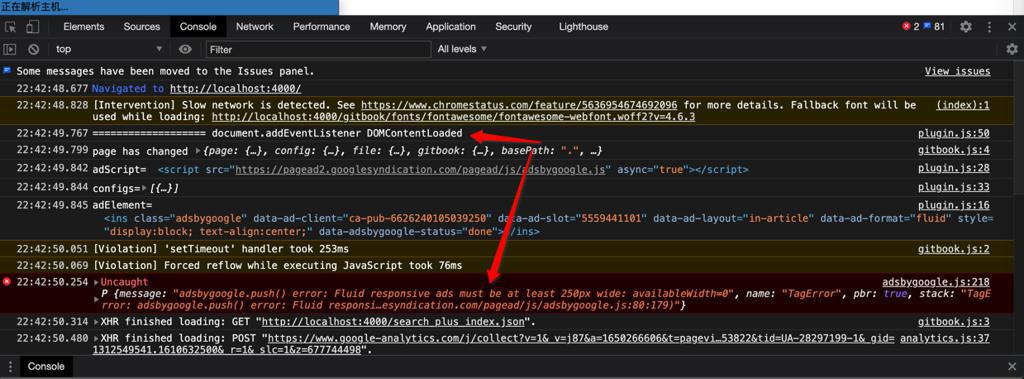
Task: Open the fontawesome-webfont.woff2 URL link
Action: 453,117
